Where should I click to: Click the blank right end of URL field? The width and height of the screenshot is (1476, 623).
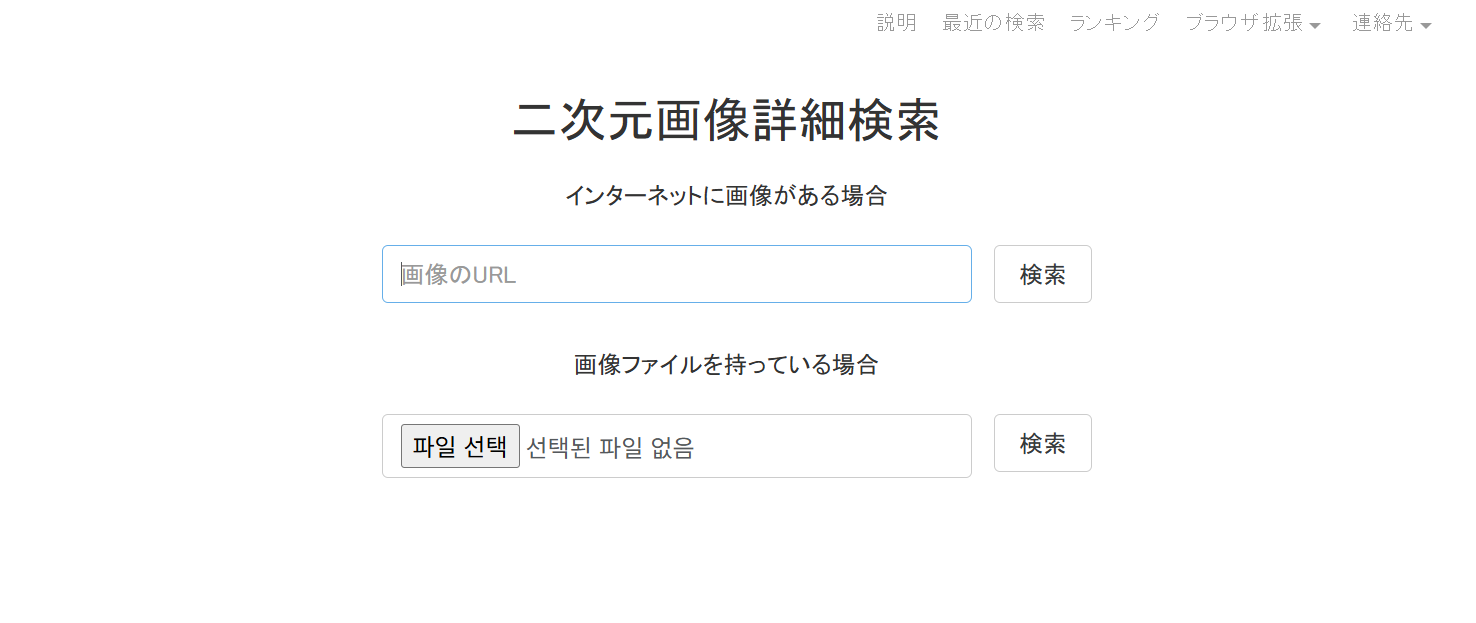pyautogui.click(x=900, y=274)
